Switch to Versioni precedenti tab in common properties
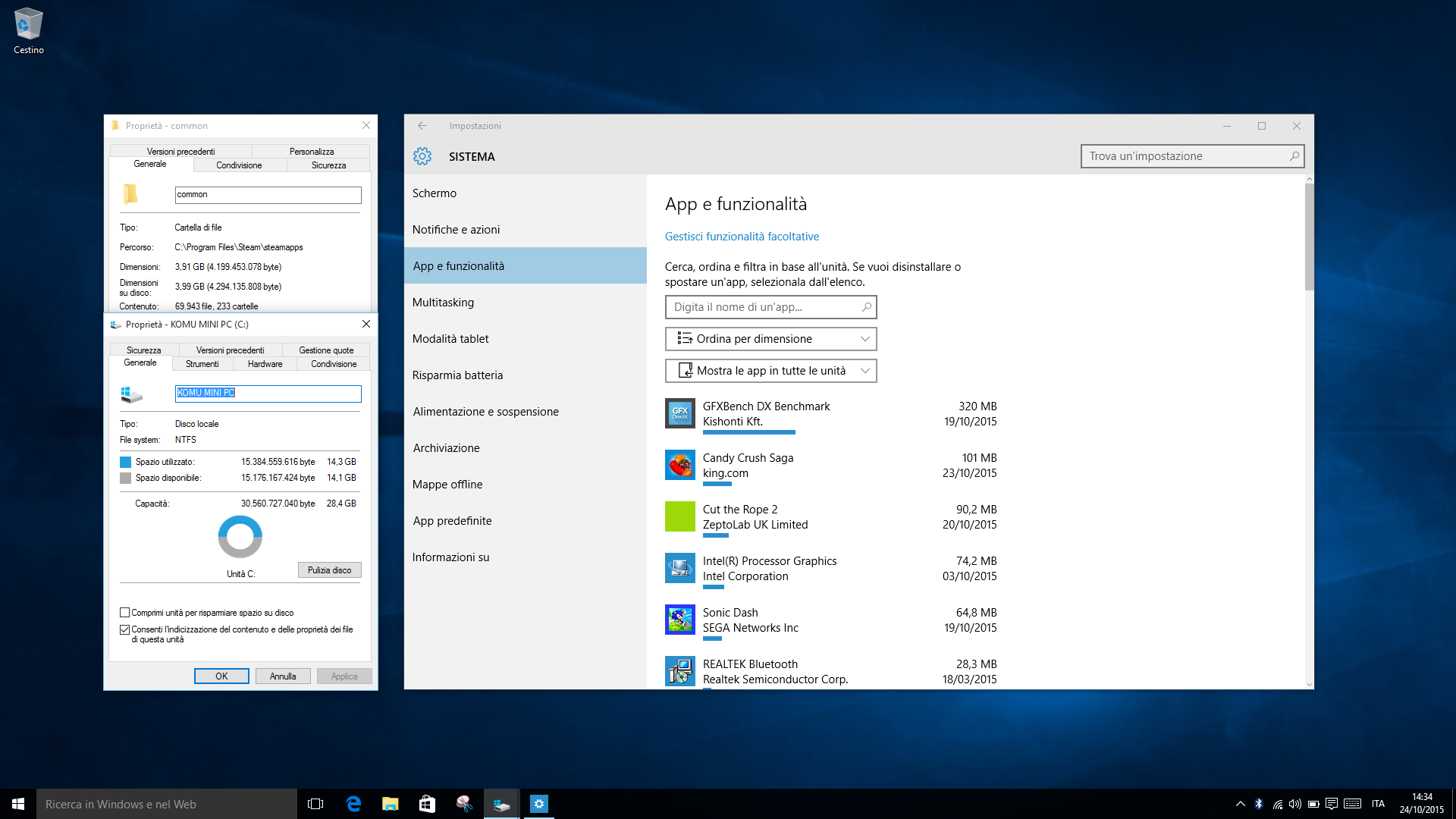The image size is (1456, 819). tap(180, 152)
